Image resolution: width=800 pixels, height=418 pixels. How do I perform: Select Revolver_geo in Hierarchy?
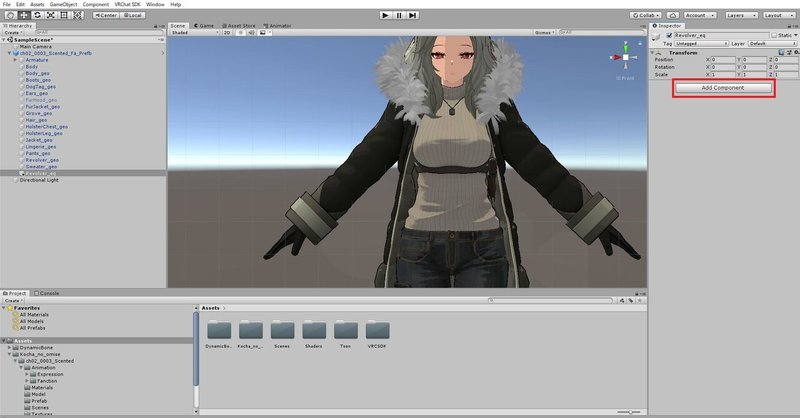pyautogui.click(x=42, y=160)
